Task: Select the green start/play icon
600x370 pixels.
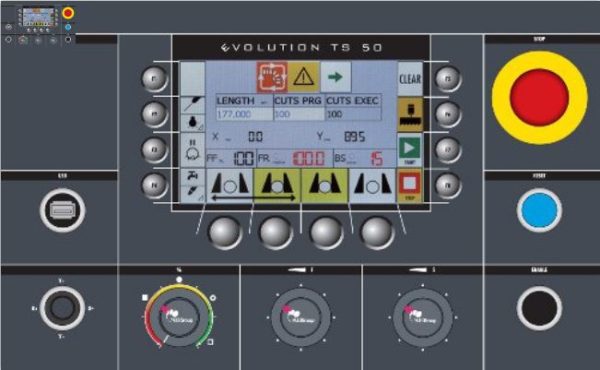Action: tap(409, 150)
